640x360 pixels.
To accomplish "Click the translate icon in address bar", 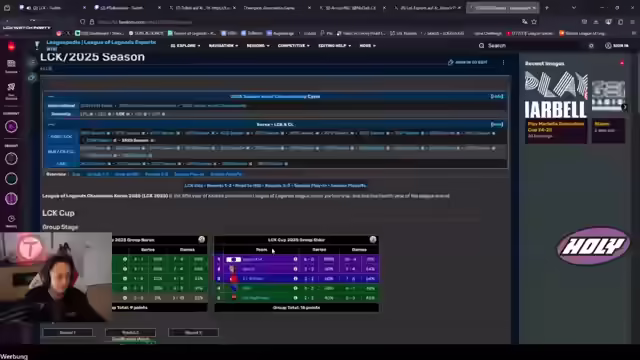I will coord(524,22).
